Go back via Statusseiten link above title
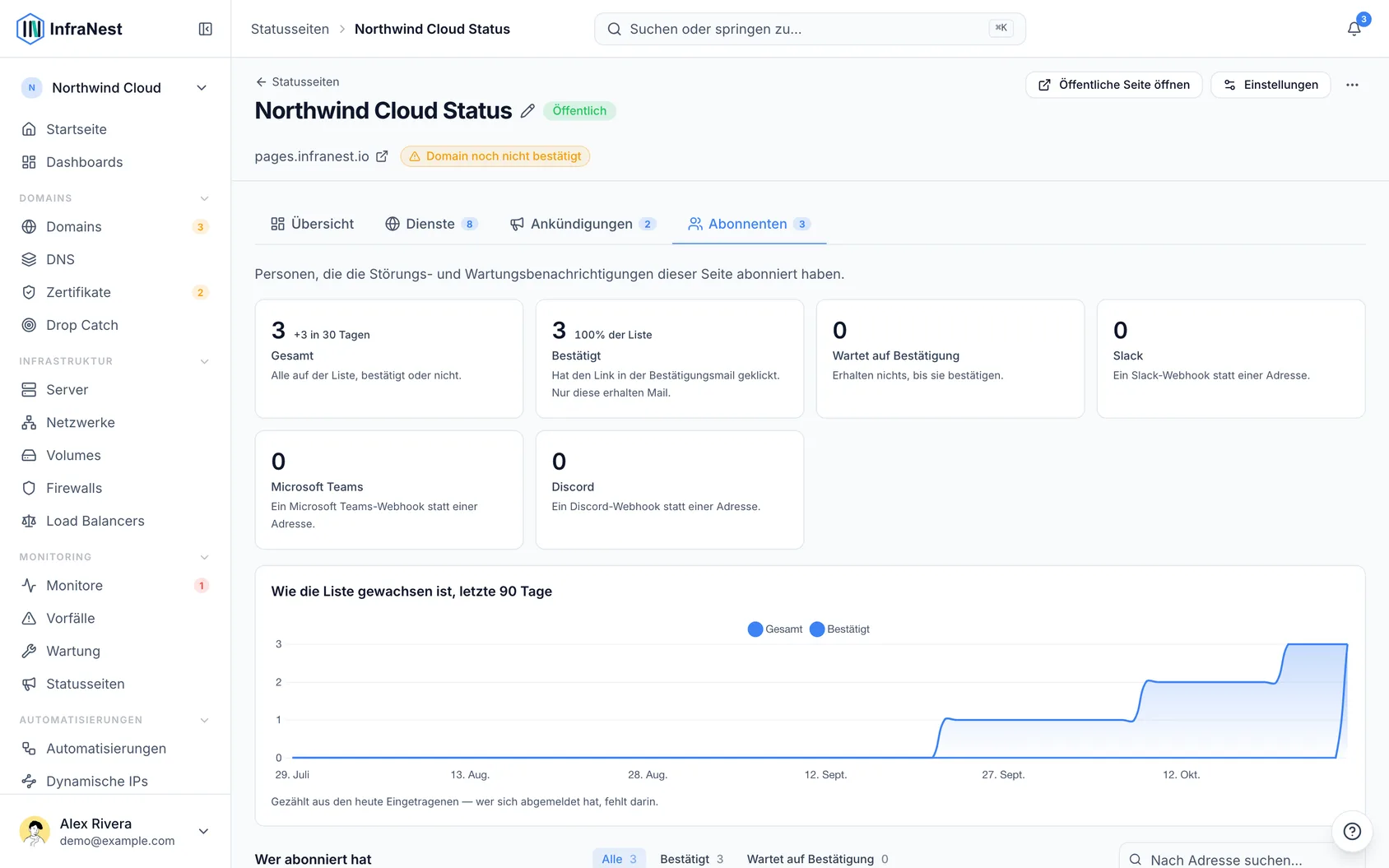This screenshot has height=868, width=1389. click(297, 81)
